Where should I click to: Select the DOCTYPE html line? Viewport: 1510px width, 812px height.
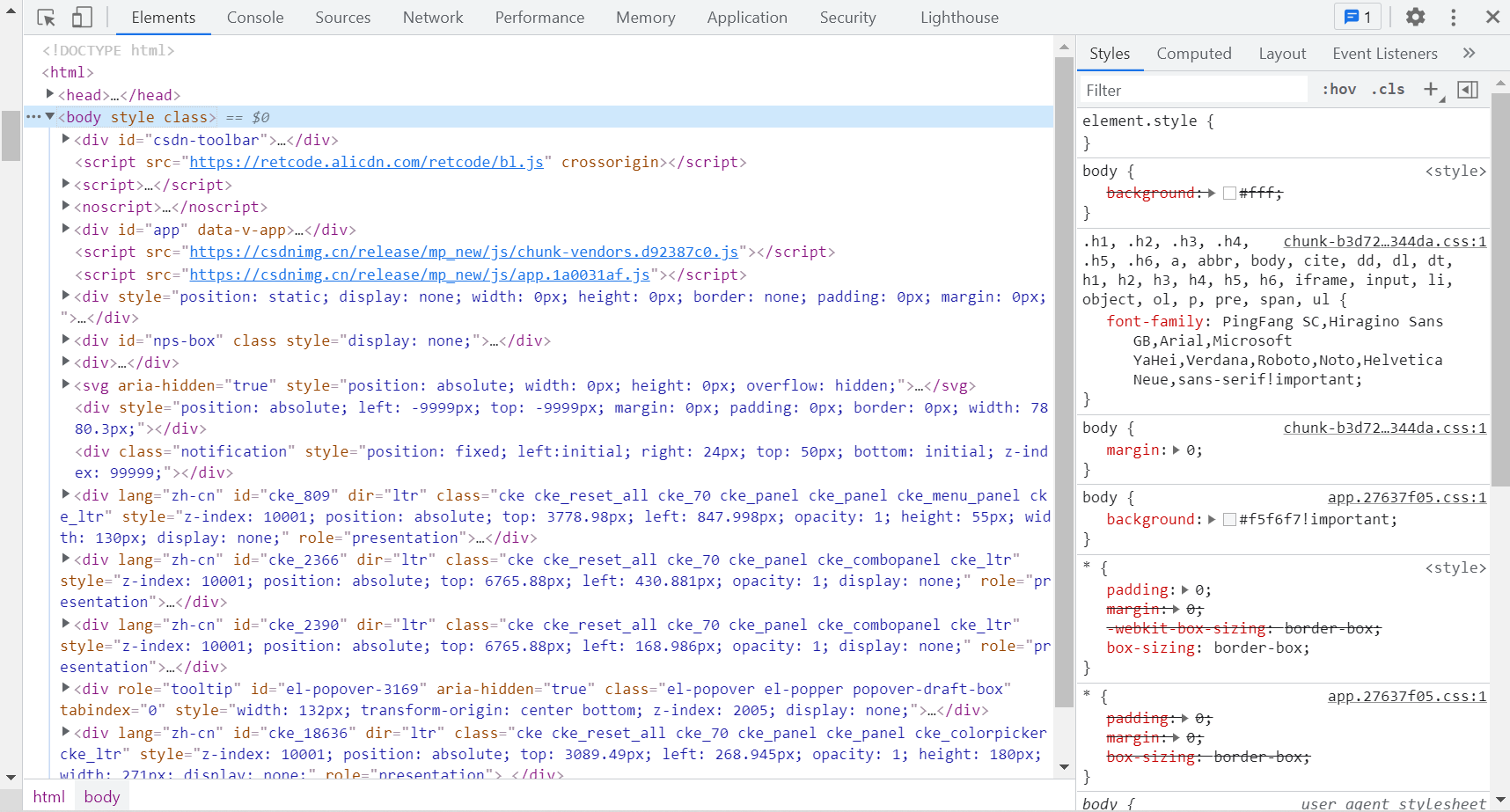(108, 50)
